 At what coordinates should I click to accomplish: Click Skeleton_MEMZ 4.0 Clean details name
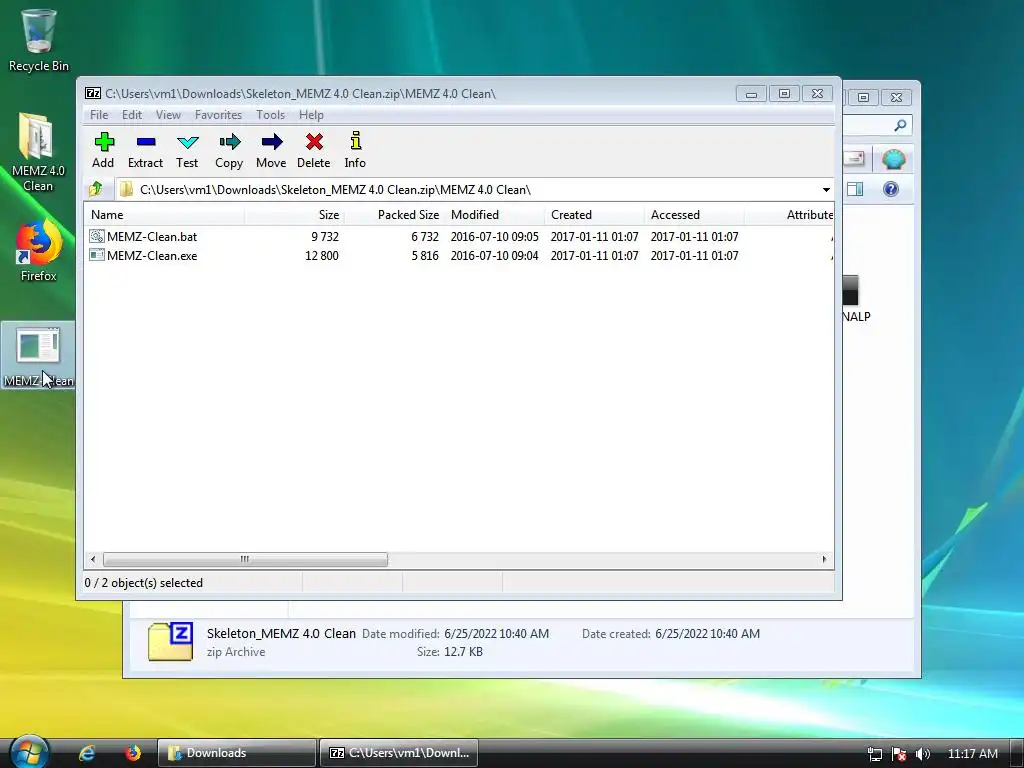281,633
